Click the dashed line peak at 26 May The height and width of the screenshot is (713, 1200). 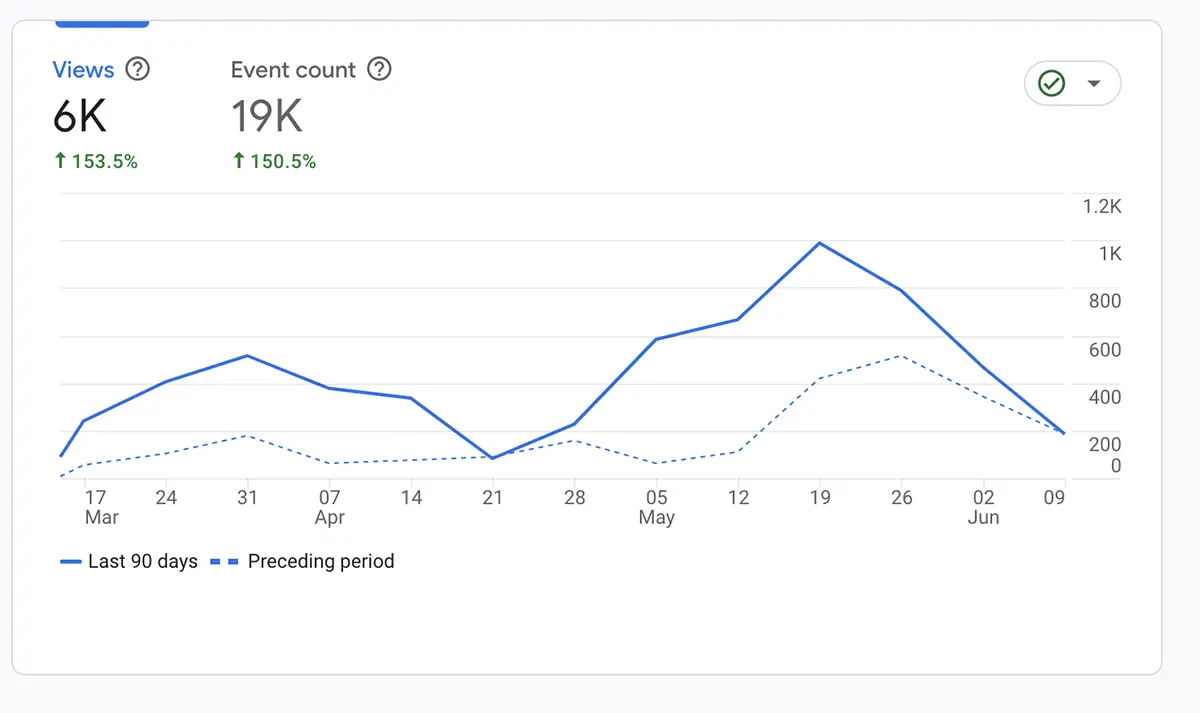(x=902, y=356)
